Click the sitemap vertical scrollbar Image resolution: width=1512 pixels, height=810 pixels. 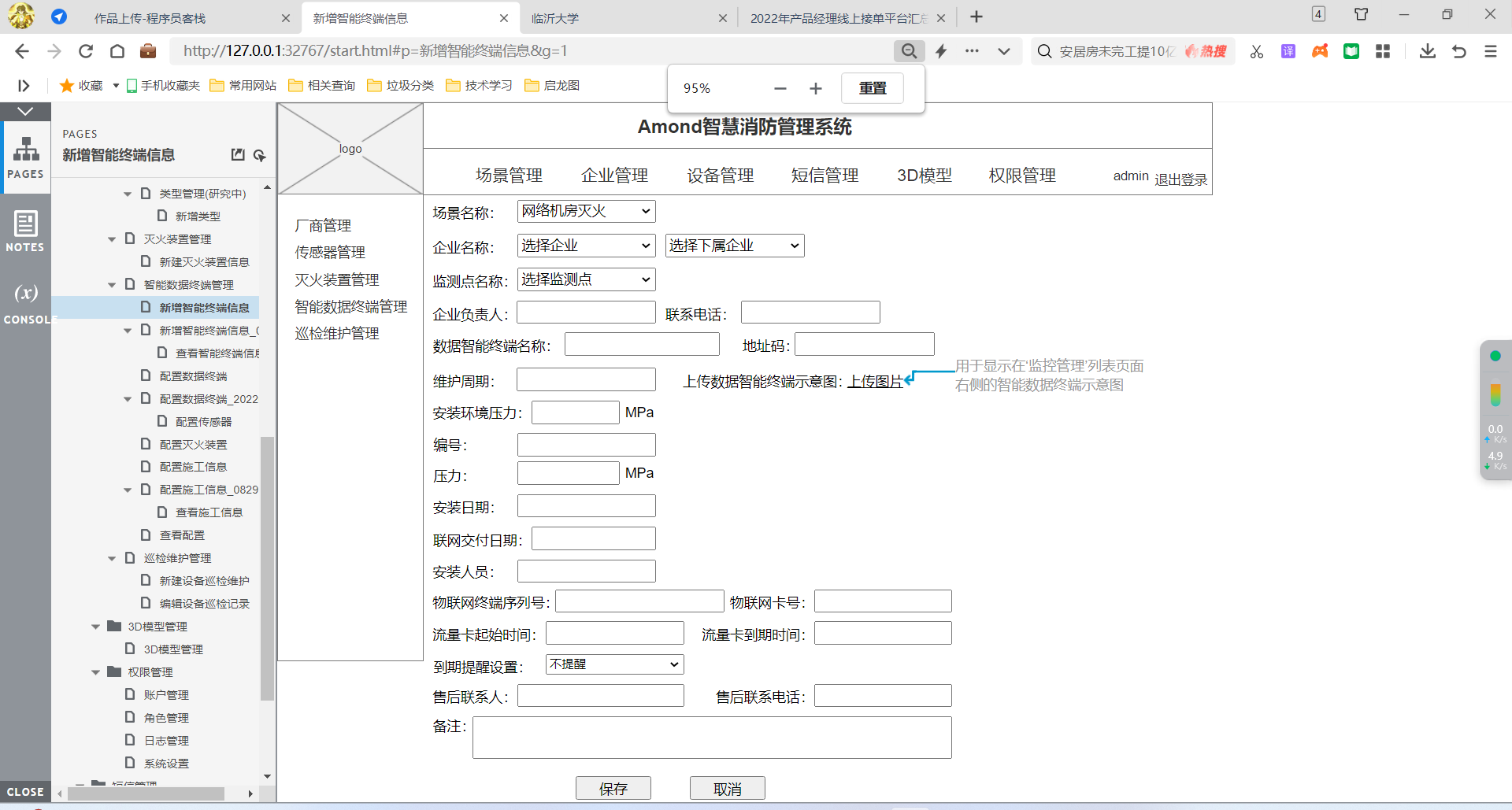tap(267, 567)
